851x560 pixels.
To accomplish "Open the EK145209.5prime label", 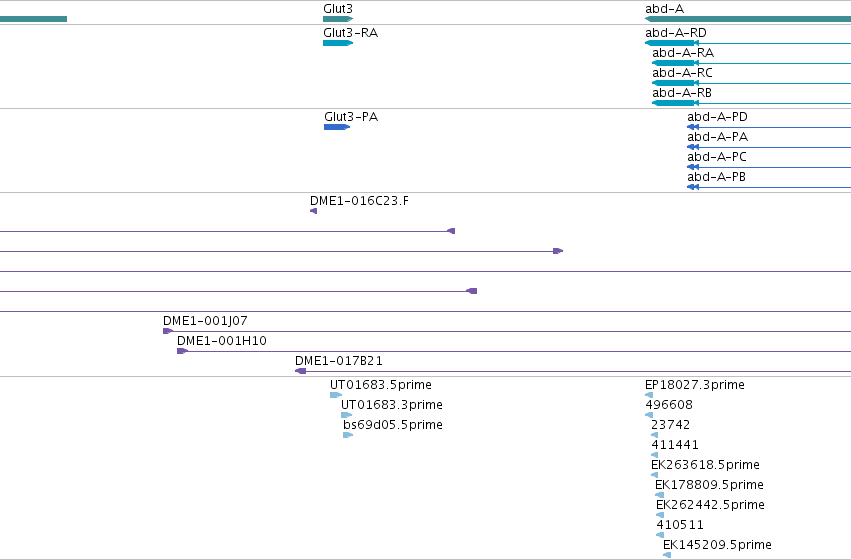I will pos(717,545).
